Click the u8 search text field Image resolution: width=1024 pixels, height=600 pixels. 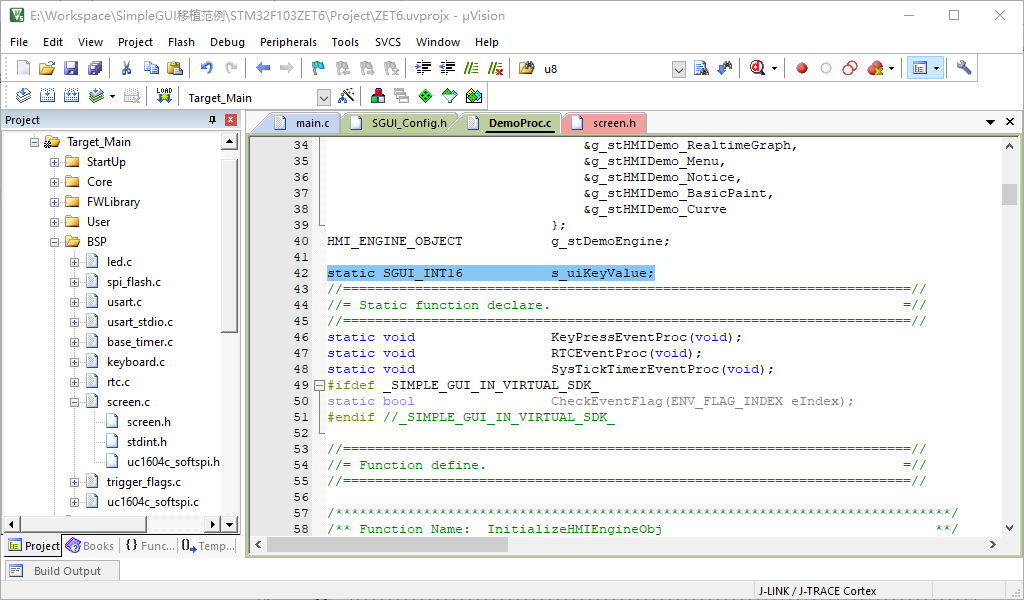pyautogui.click(x=606, y=69)
